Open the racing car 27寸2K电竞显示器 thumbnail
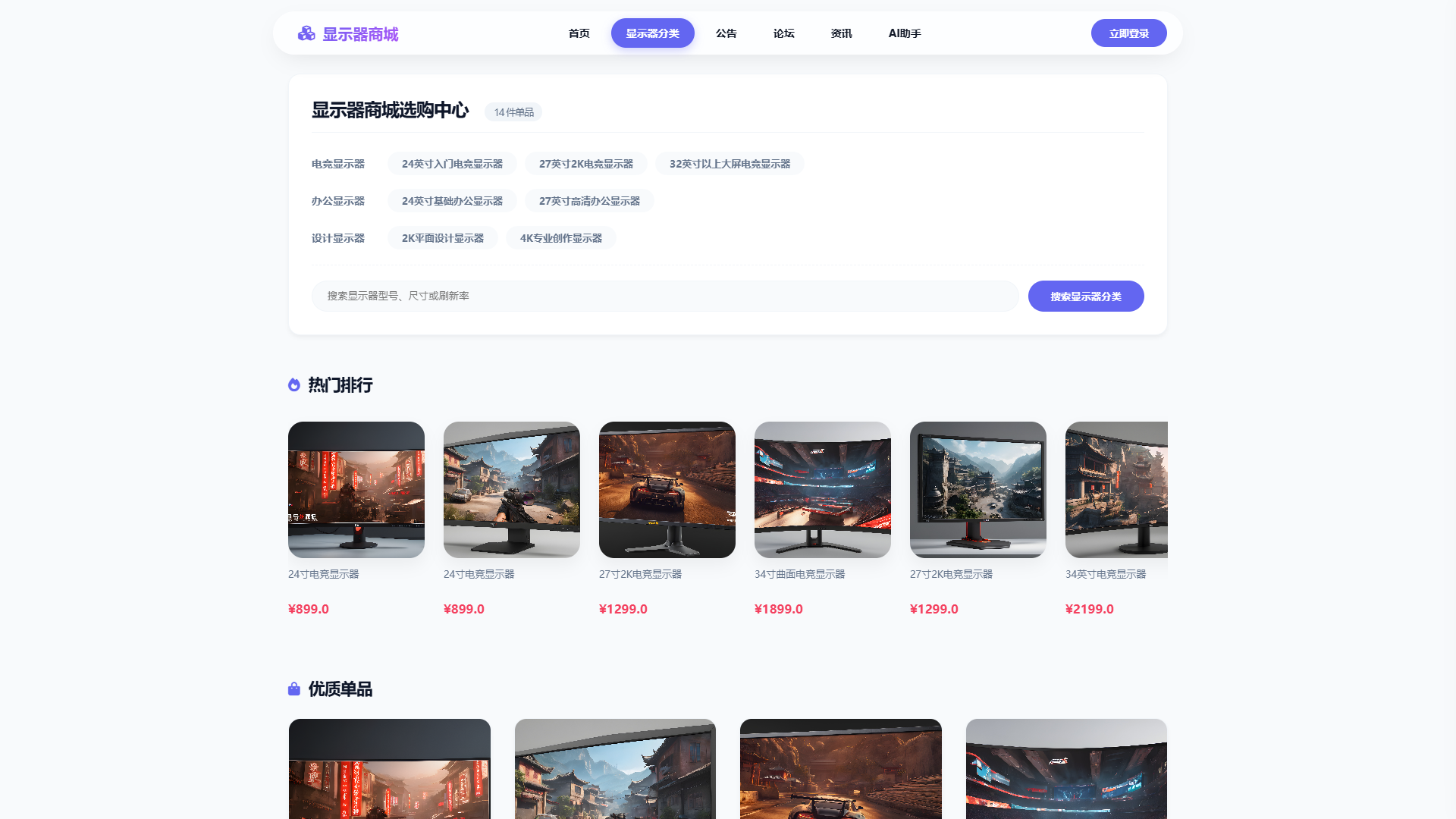 (667, 490)
